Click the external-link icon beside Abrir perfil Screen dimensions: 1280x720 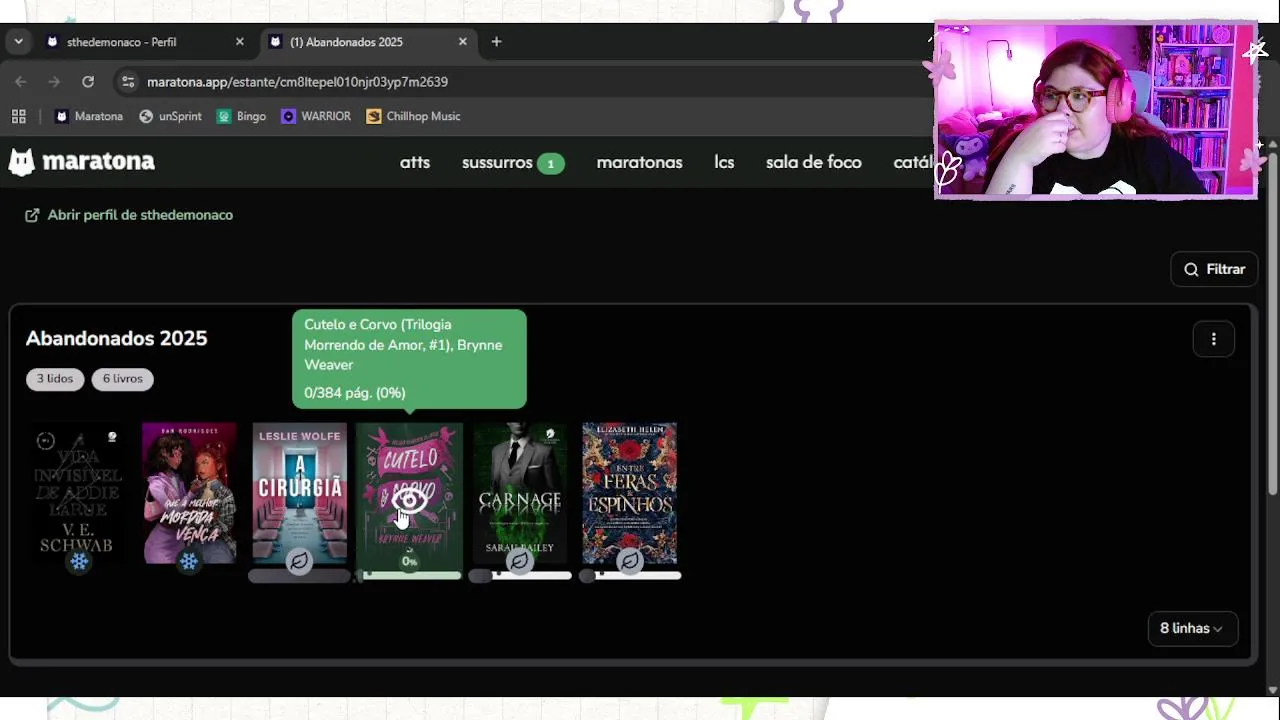33,215
